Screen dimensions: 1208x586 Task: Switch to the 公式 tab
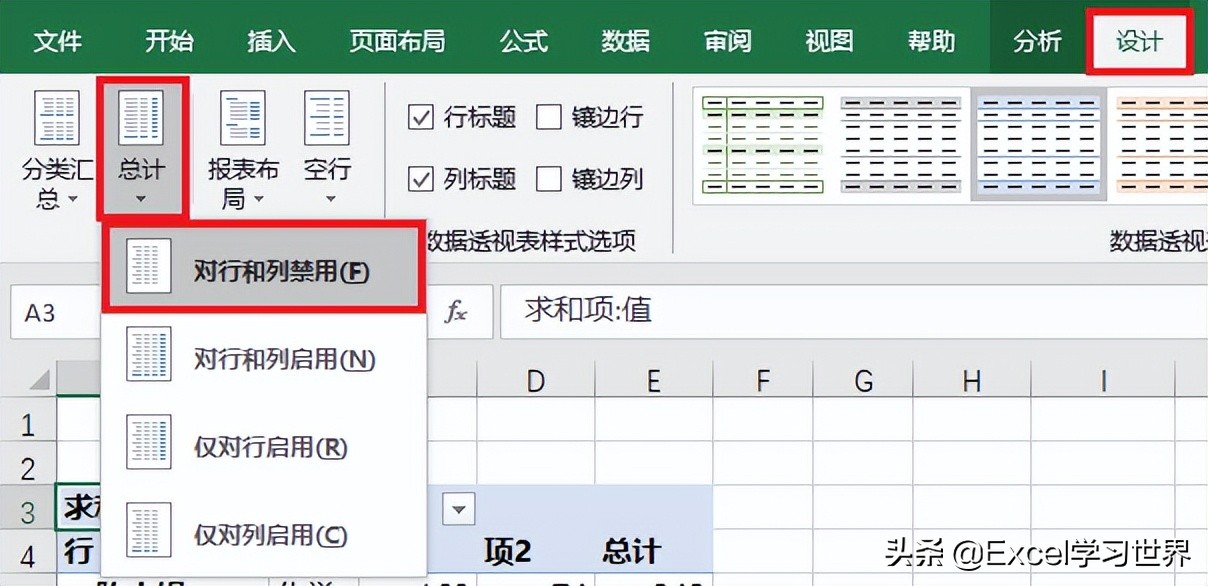pos(524,41)
